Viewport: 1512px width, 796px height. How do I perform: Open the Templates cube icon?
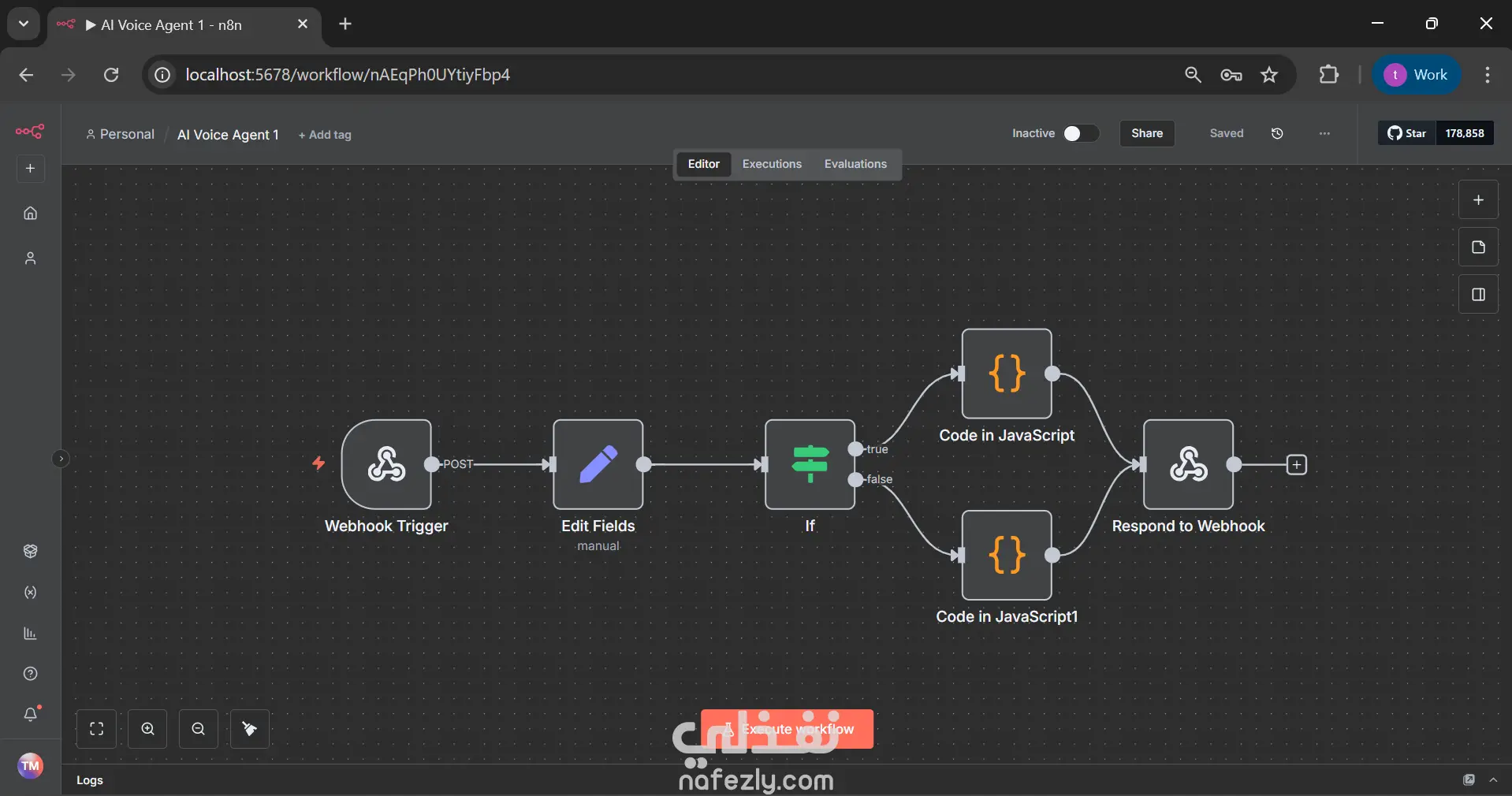click(x=31, y=551)
